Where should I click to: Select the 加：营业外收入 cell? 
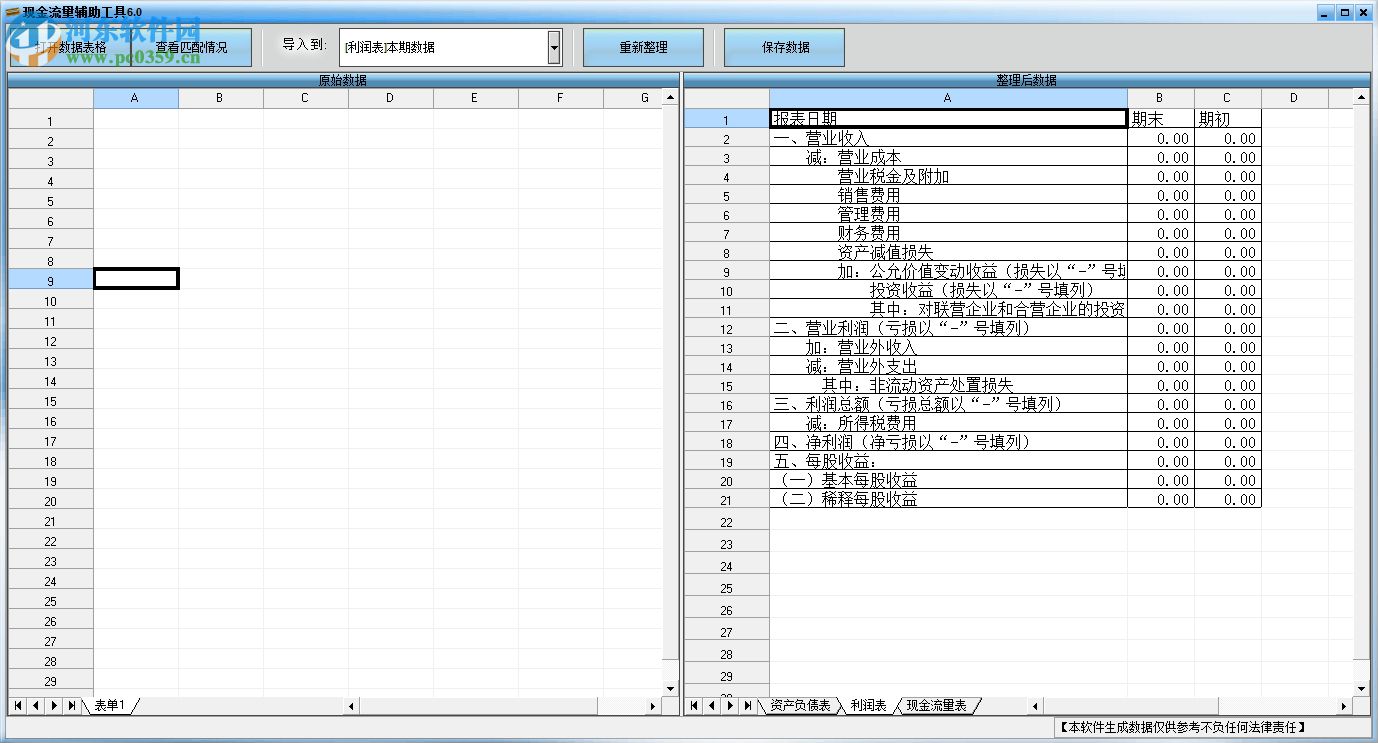(x=948, y=347)
